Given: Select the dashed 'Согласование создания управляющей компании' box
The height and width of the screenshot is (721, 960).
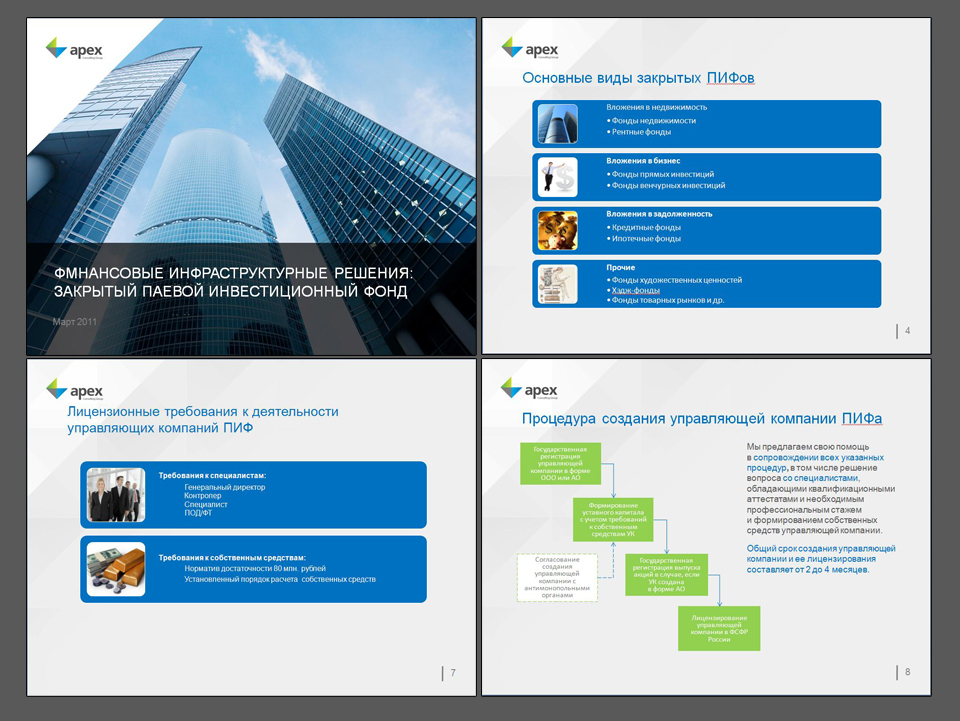Looking at the screenshot, I should point(557,577).
